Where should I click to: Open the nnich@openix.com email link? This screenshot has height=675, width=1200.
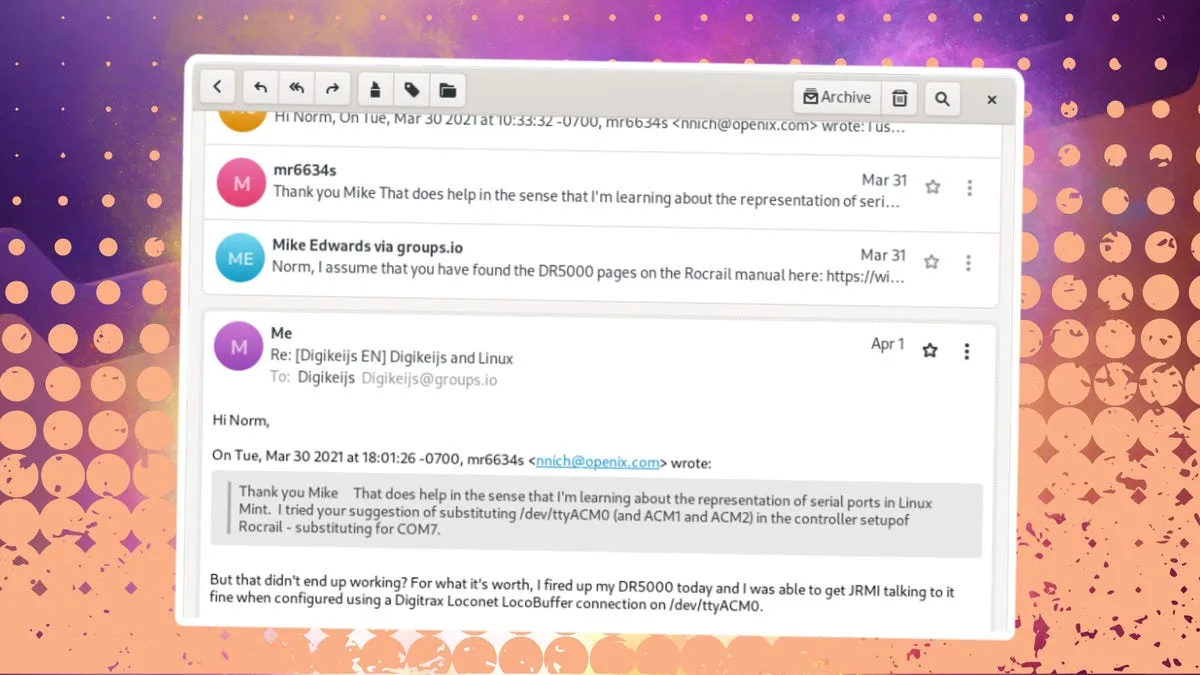598,462
